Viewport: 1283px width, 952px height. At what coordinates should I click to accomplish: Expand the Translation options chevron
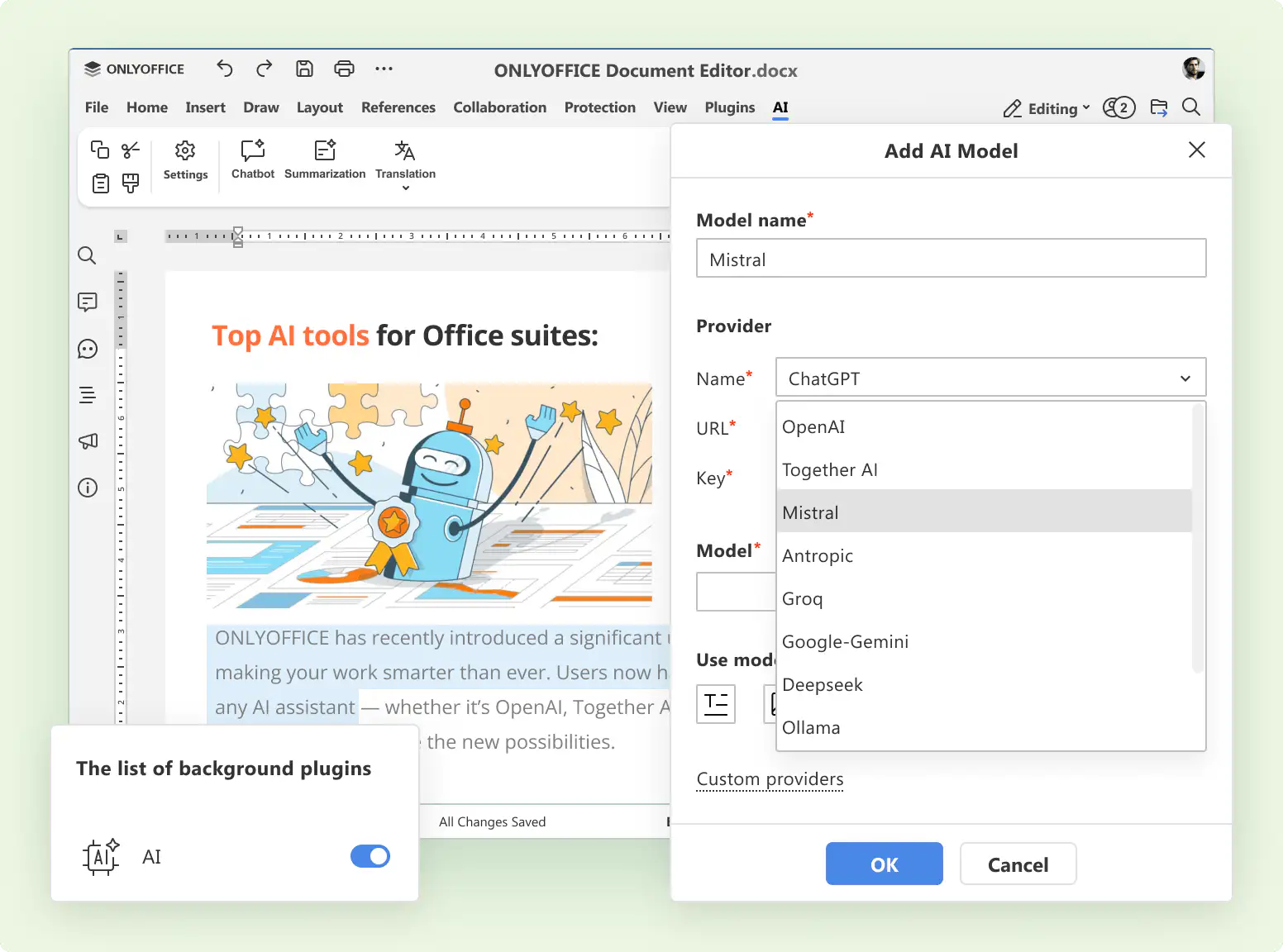pyautogui.click(x=405, y=188)
